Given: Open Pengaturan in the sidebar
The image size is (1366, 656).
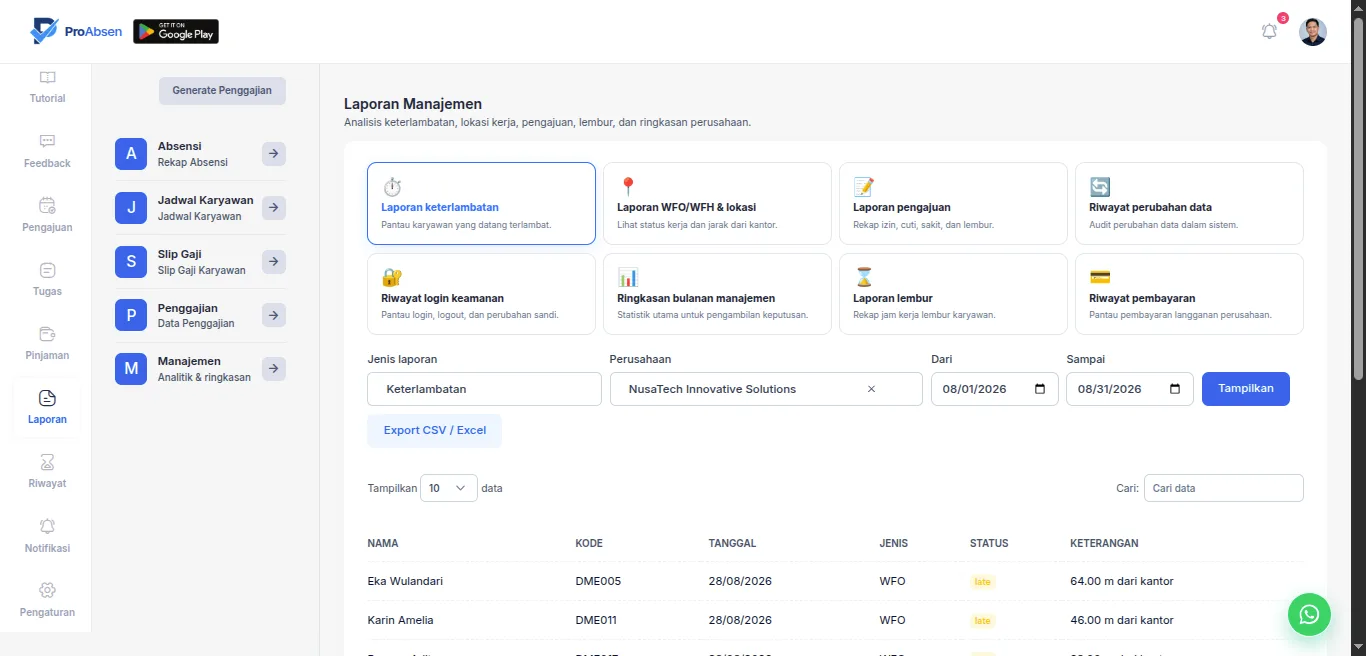Looking at the screenshot, I should coord(47,600).
